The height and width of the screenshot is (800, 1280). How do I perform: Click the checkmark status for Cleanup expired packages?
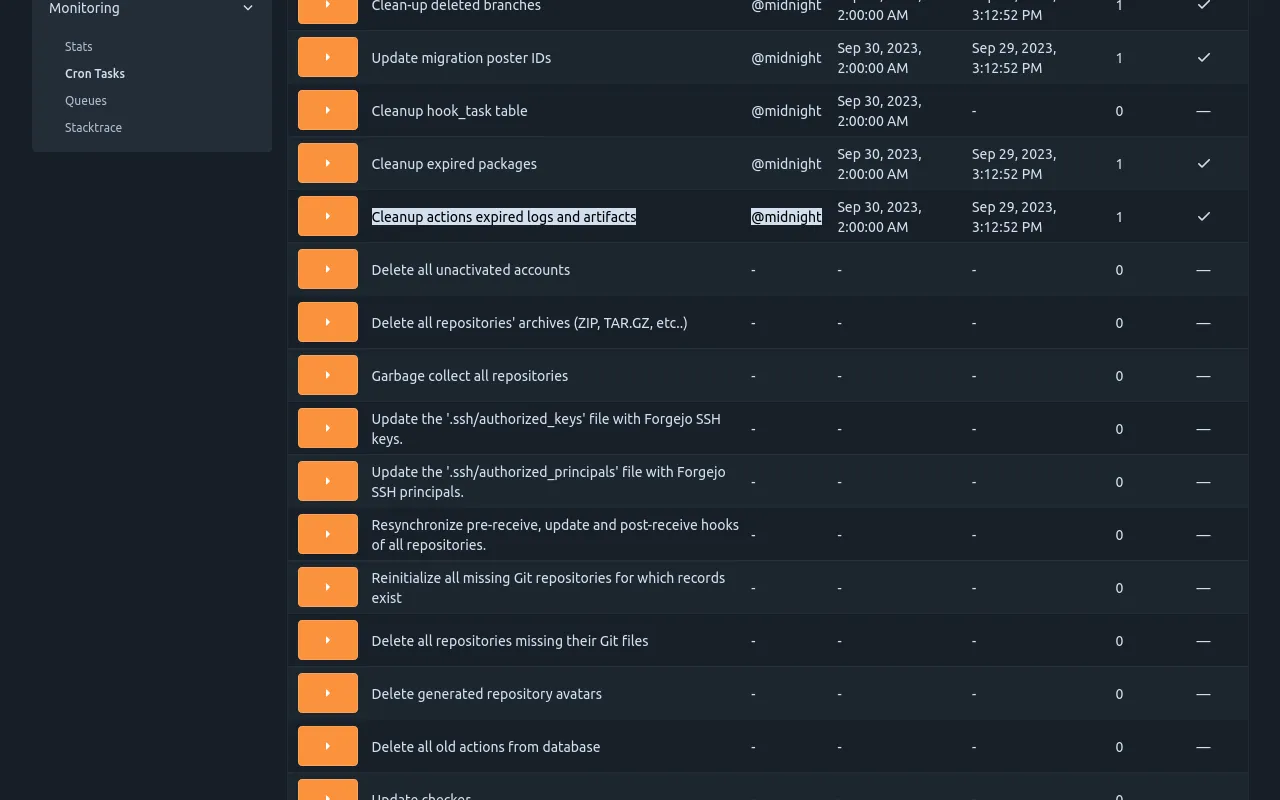point(1203,163)
